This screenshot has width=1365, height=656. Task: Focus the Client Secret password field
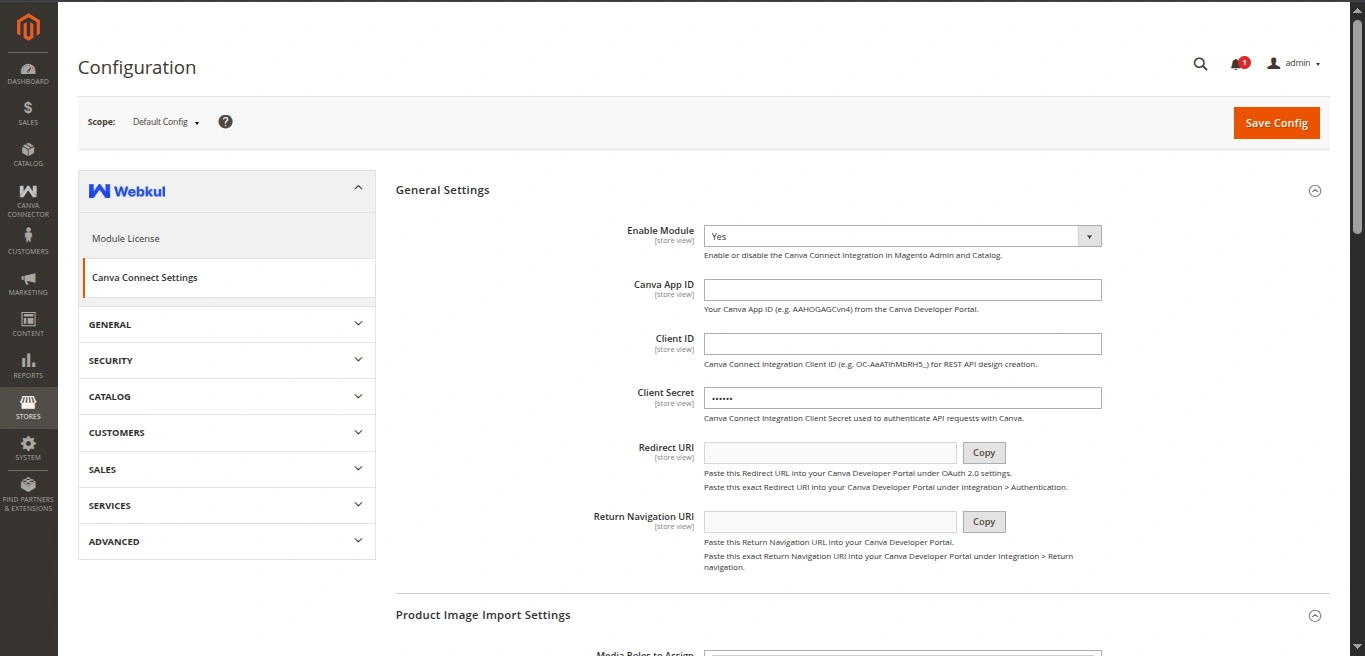(903, 398)
